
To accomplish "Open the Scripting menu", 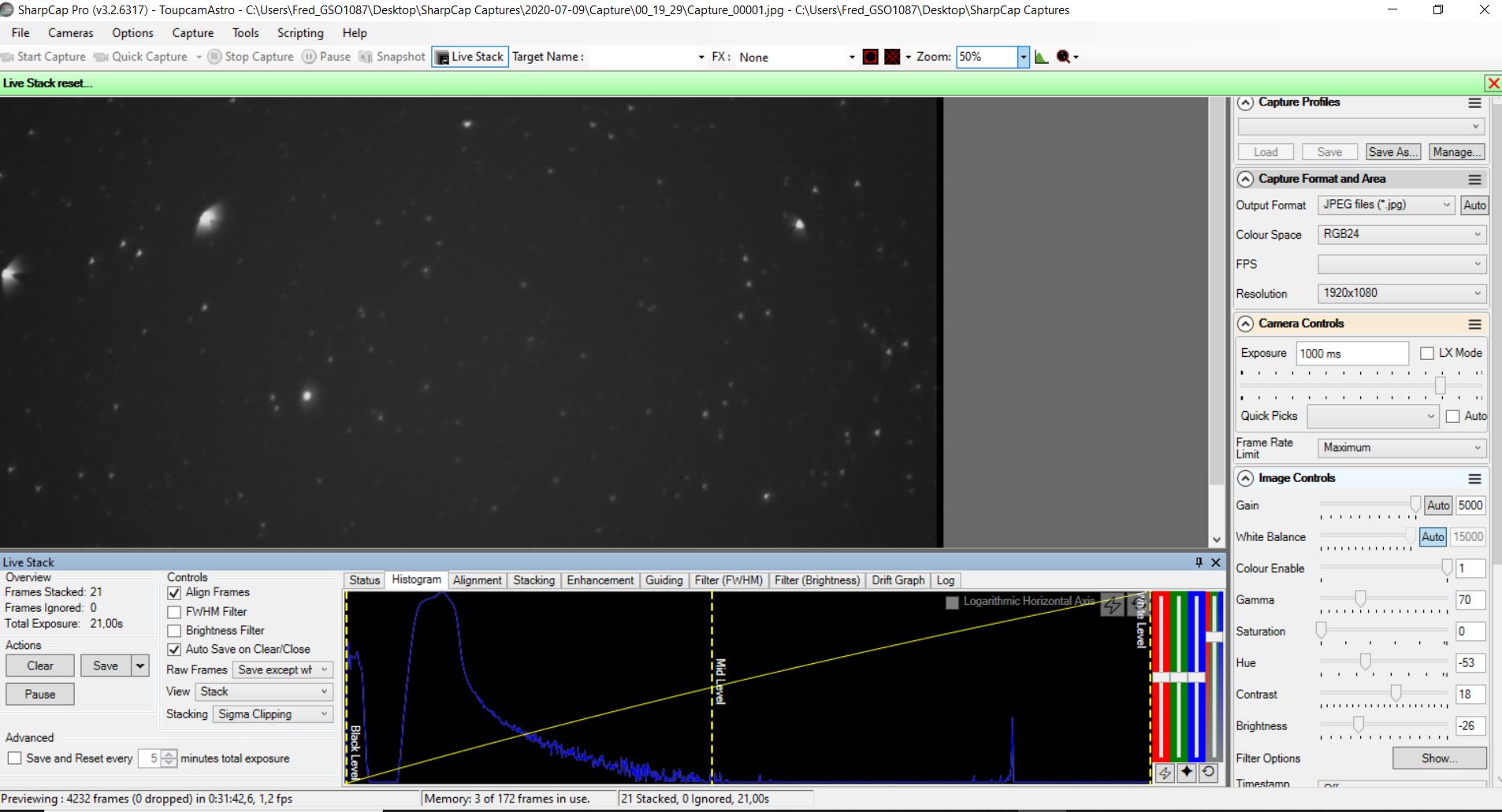I will pyautogui.click(x=299, y=33).
